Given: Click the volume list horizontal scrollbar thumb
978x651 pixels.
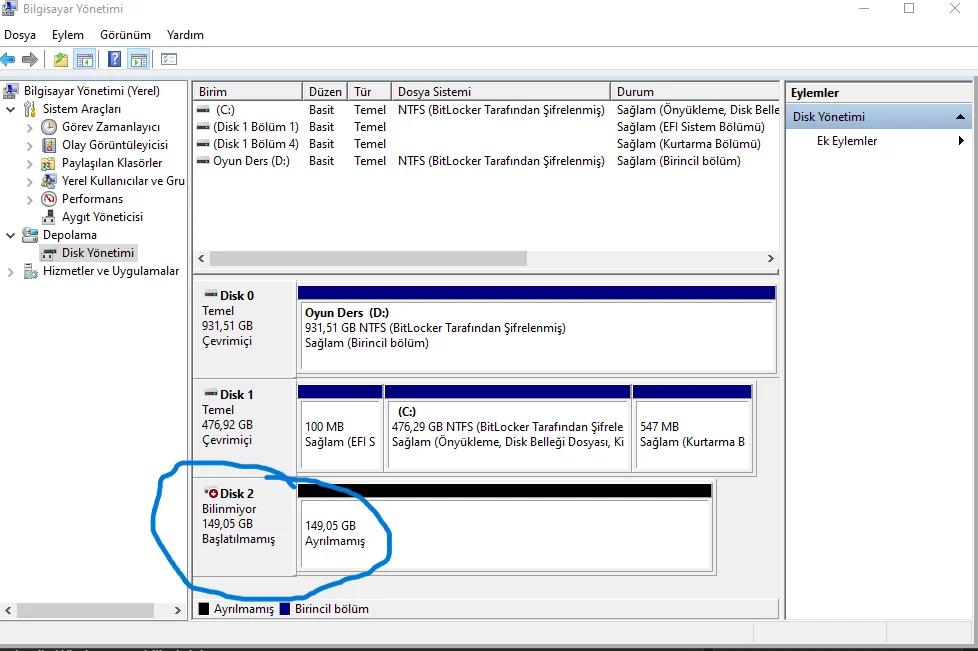Looking at the screenshot, I should [x=368, y=258].
